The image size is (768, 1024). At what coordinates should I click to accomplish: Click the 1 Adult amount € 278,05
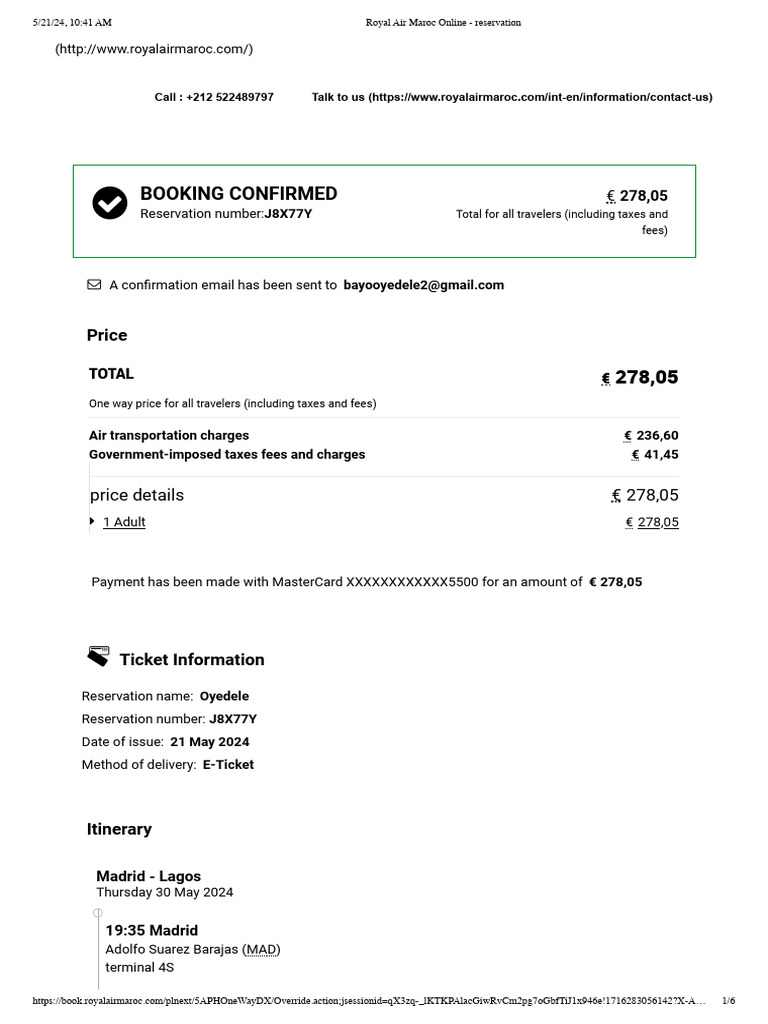(x=652, y=522)
